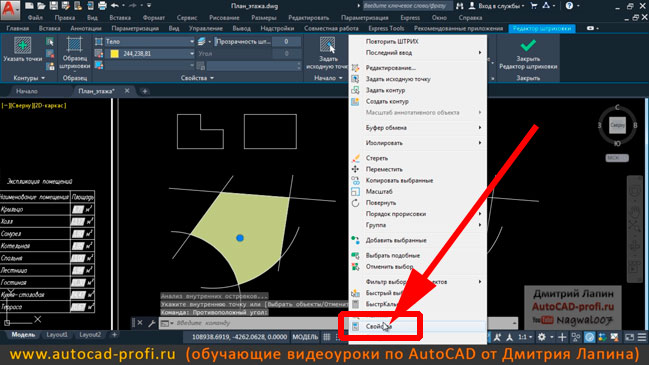Open the Файл menu
The image size is (649, 365).
tap(35, 18)
